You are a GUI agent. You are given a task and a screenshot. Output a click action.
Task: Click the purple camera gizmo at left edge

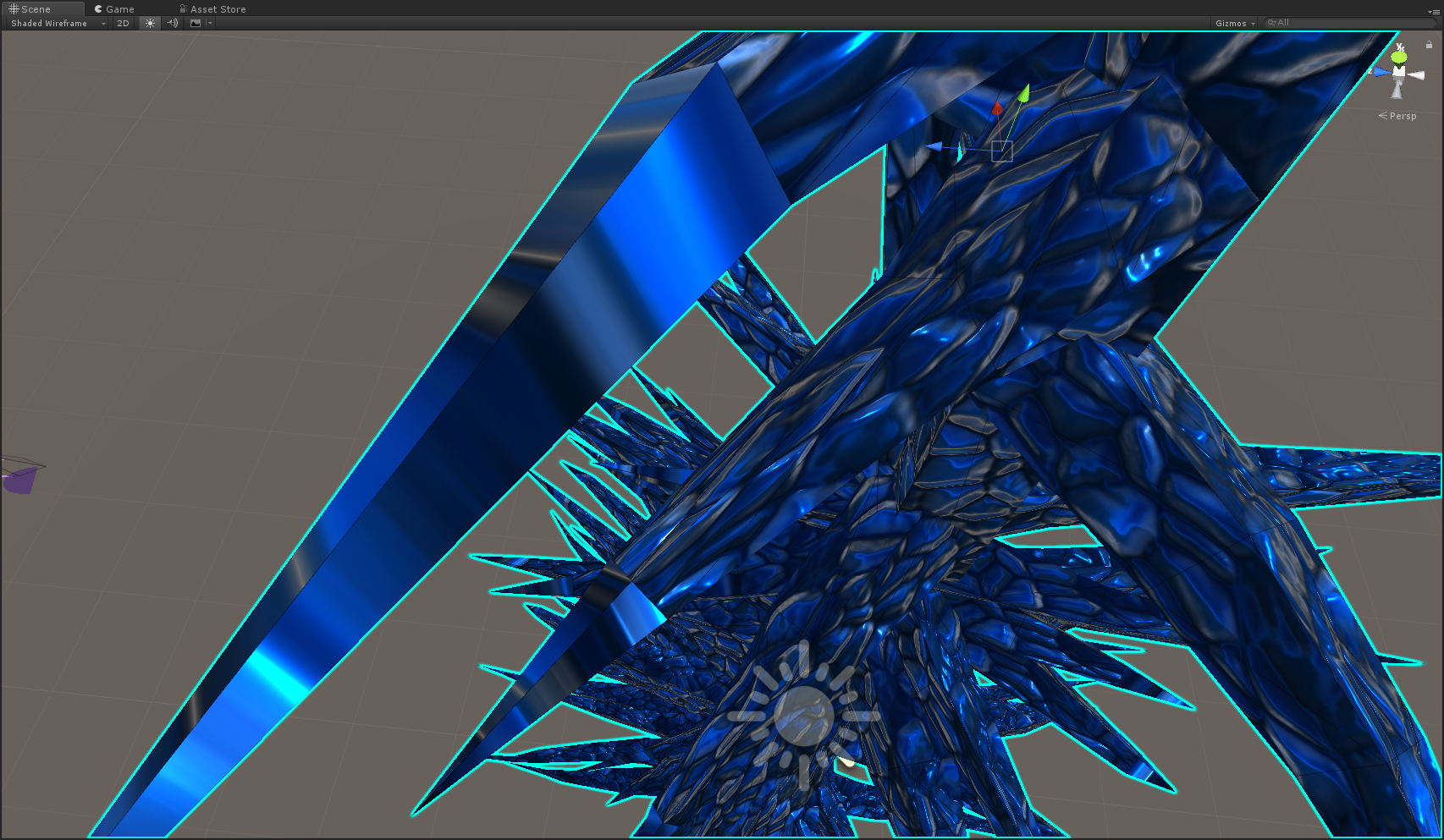pyautogui.click(x=20, y=479)
